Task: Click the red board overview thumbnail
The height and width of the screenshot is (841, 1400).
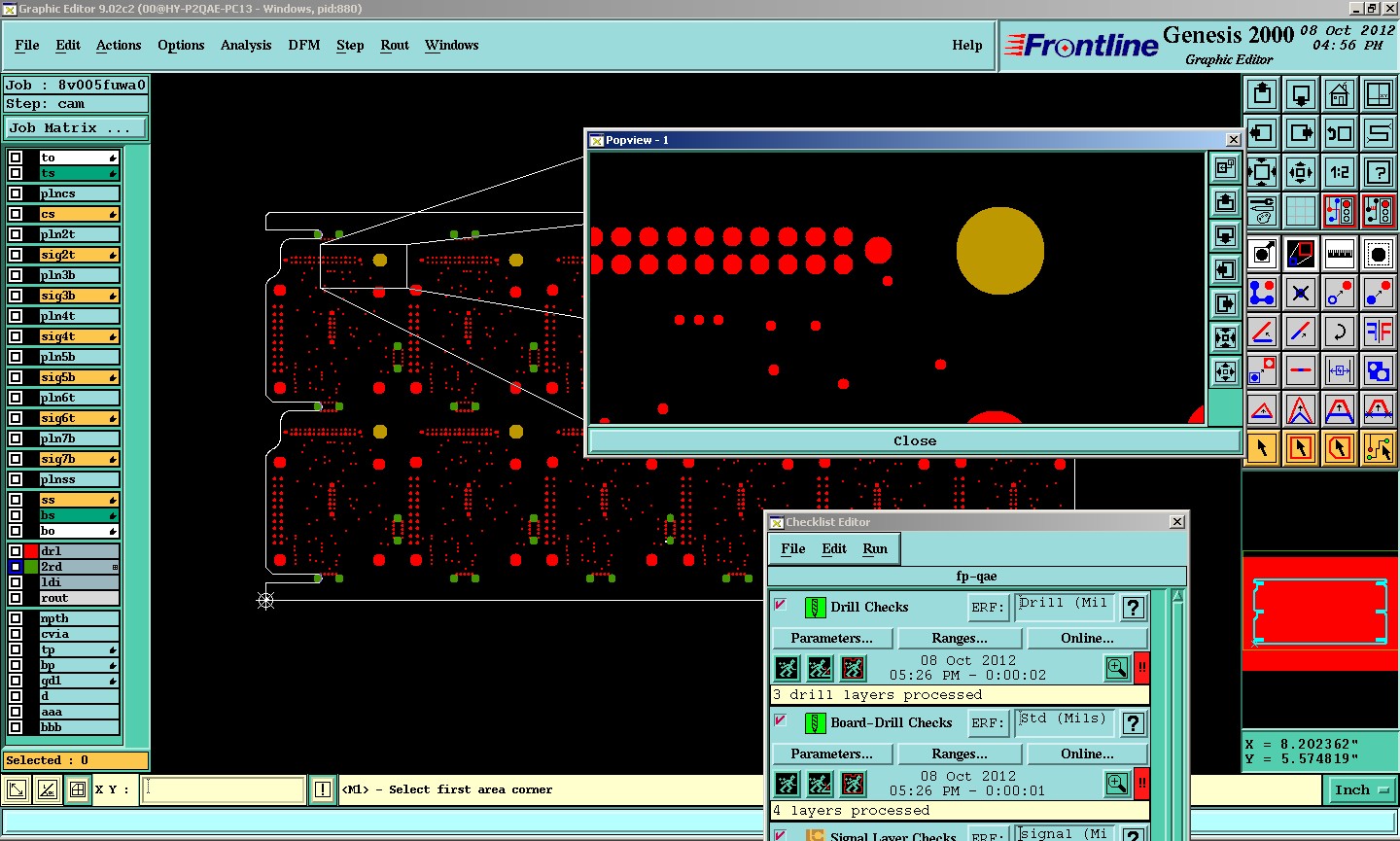Action: 1320,613
